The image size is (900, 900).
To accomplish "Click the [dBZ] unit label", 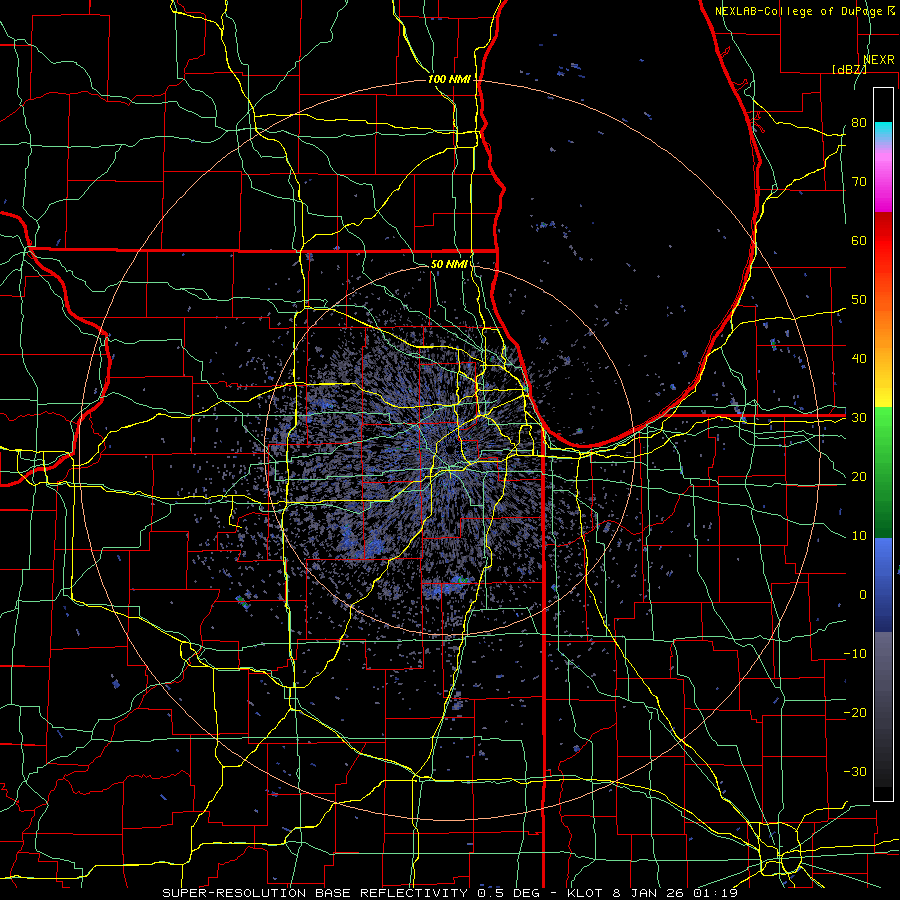I will 849,69.
